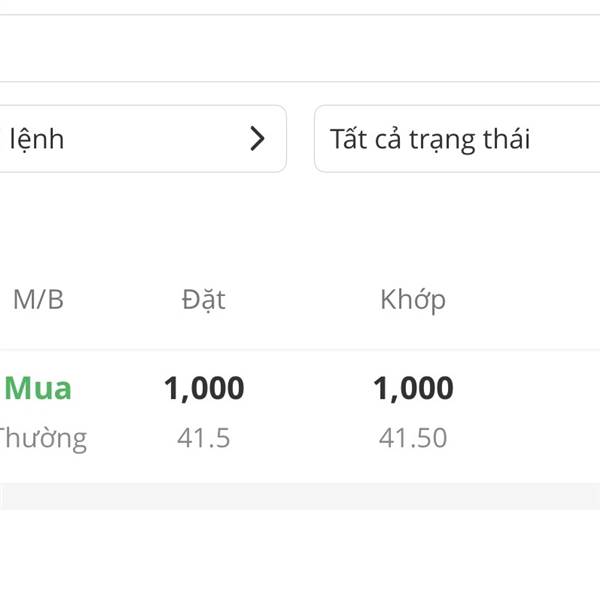Click the 1,000 quantity under Đặt
600x600 pixels.
(x=204, y=388)
